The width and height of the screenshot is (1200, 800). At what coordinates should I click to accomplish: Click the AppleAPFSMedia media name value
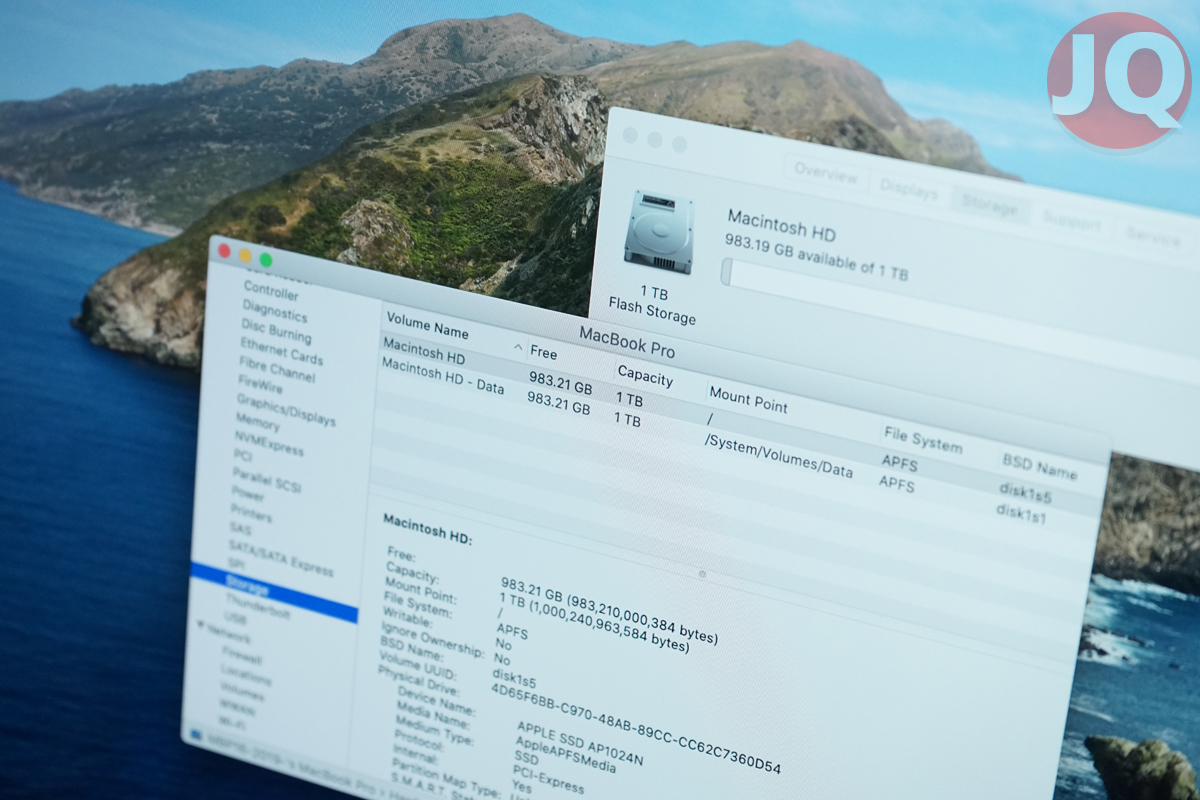[566, 757]
